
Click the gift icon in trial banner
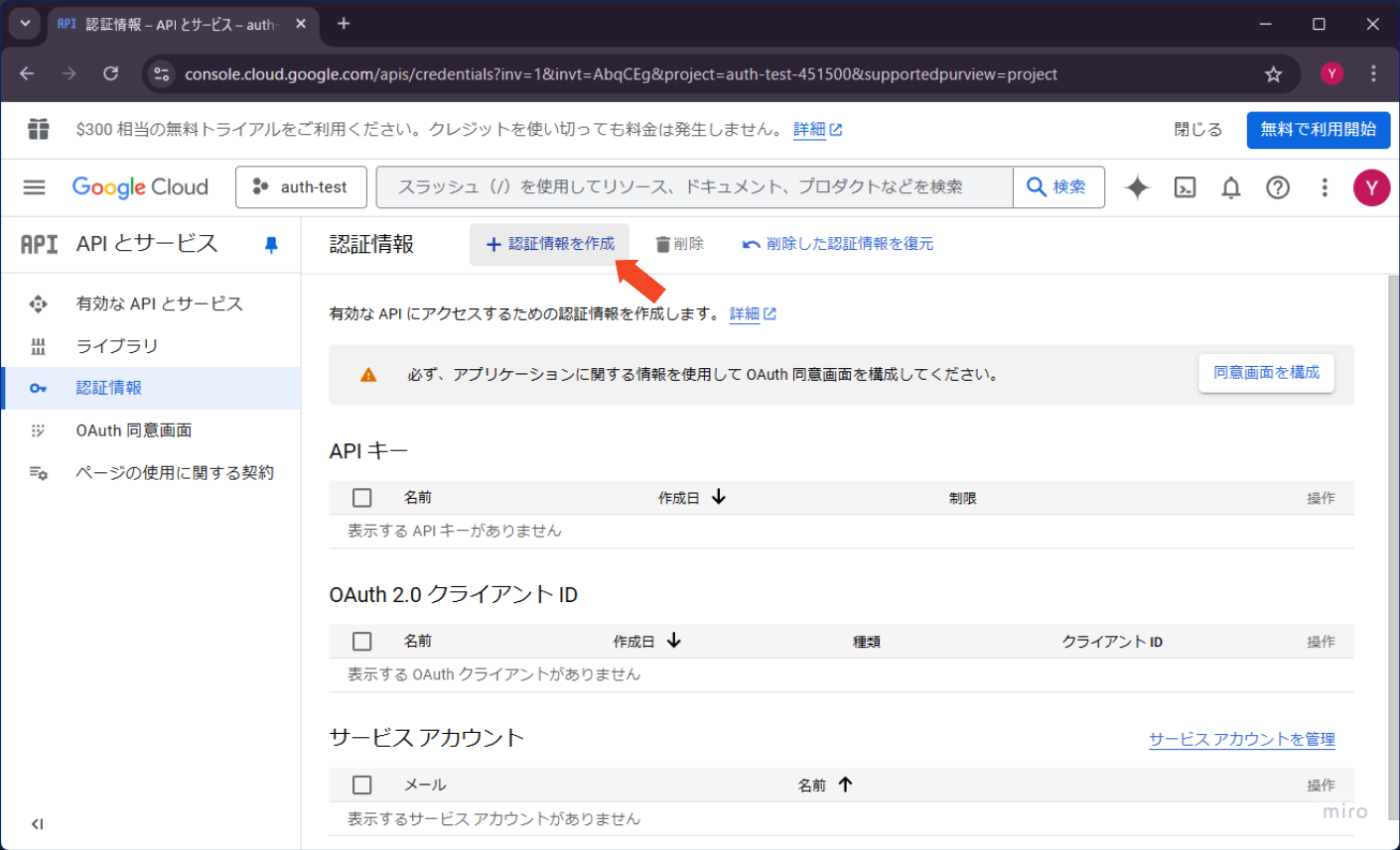[x=38, y=129]
